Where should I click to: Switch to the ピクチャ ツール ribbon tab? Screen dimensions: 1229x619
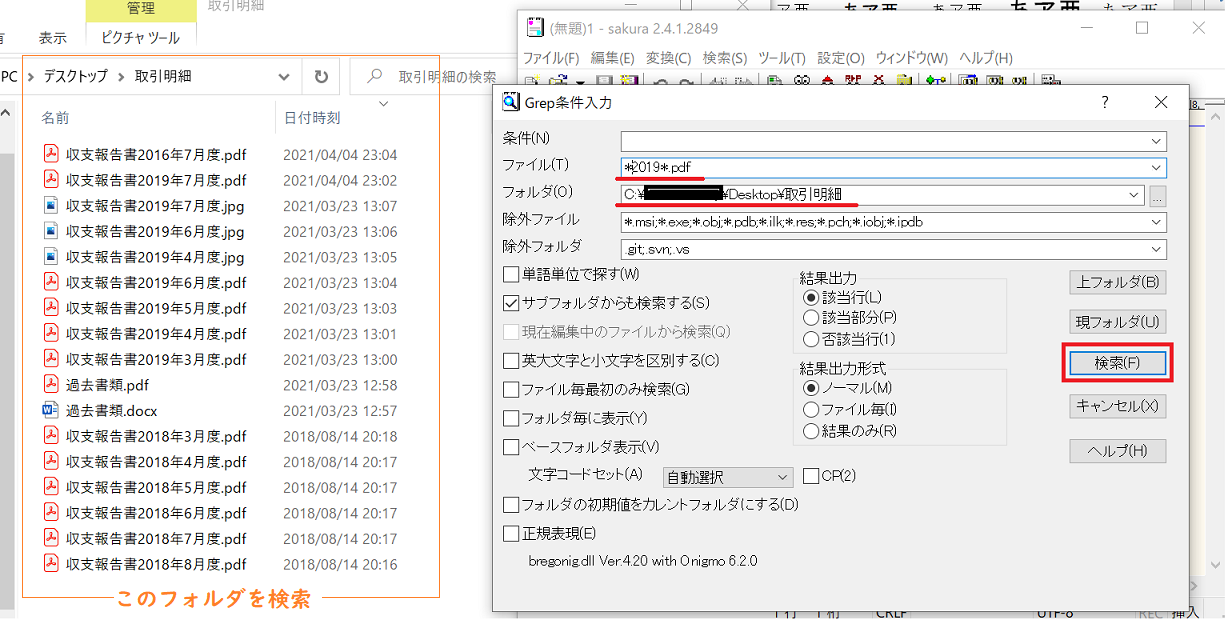point(141,38)
